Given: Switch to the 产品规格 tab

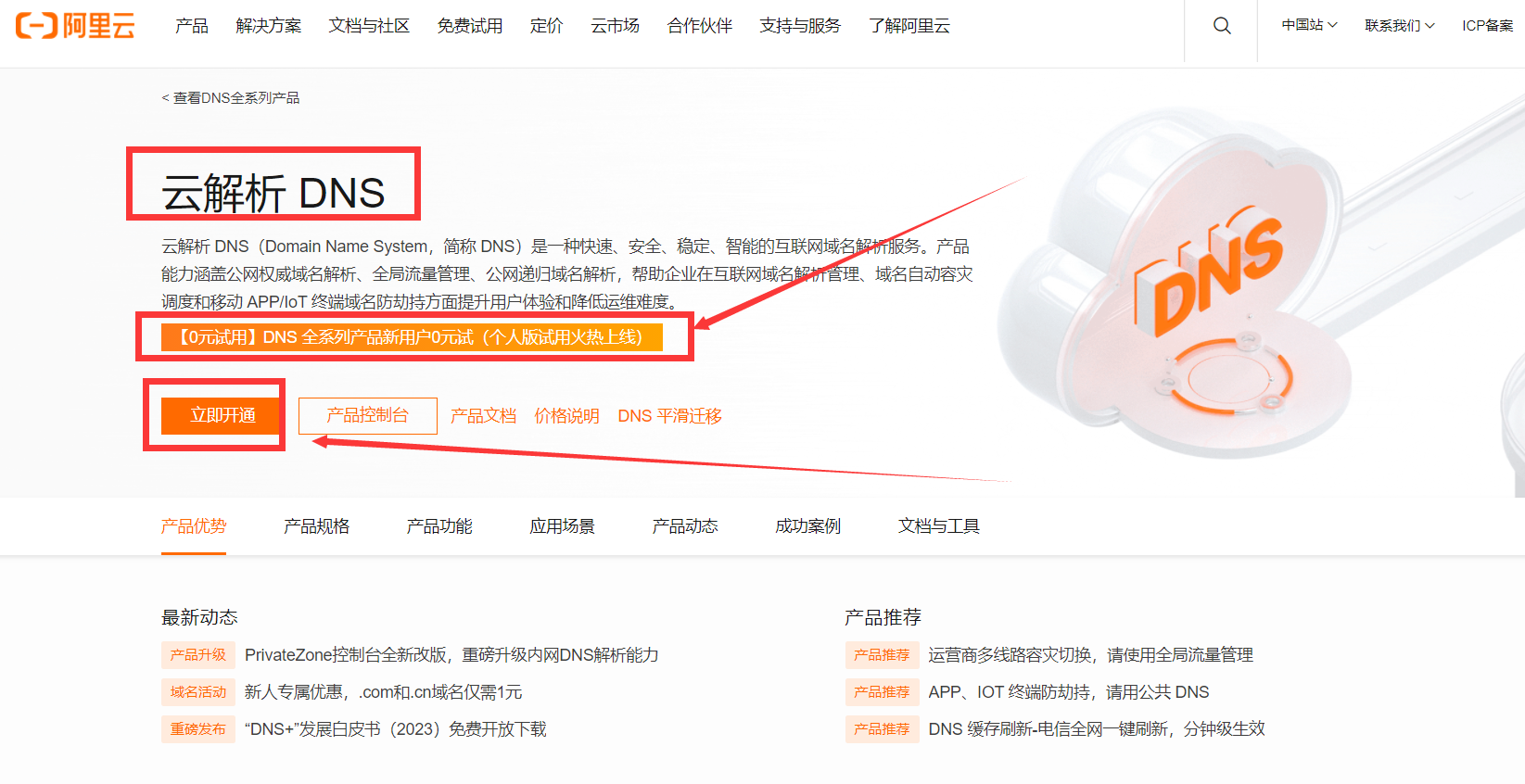Looking at the screenshot, I should [317, 526].
